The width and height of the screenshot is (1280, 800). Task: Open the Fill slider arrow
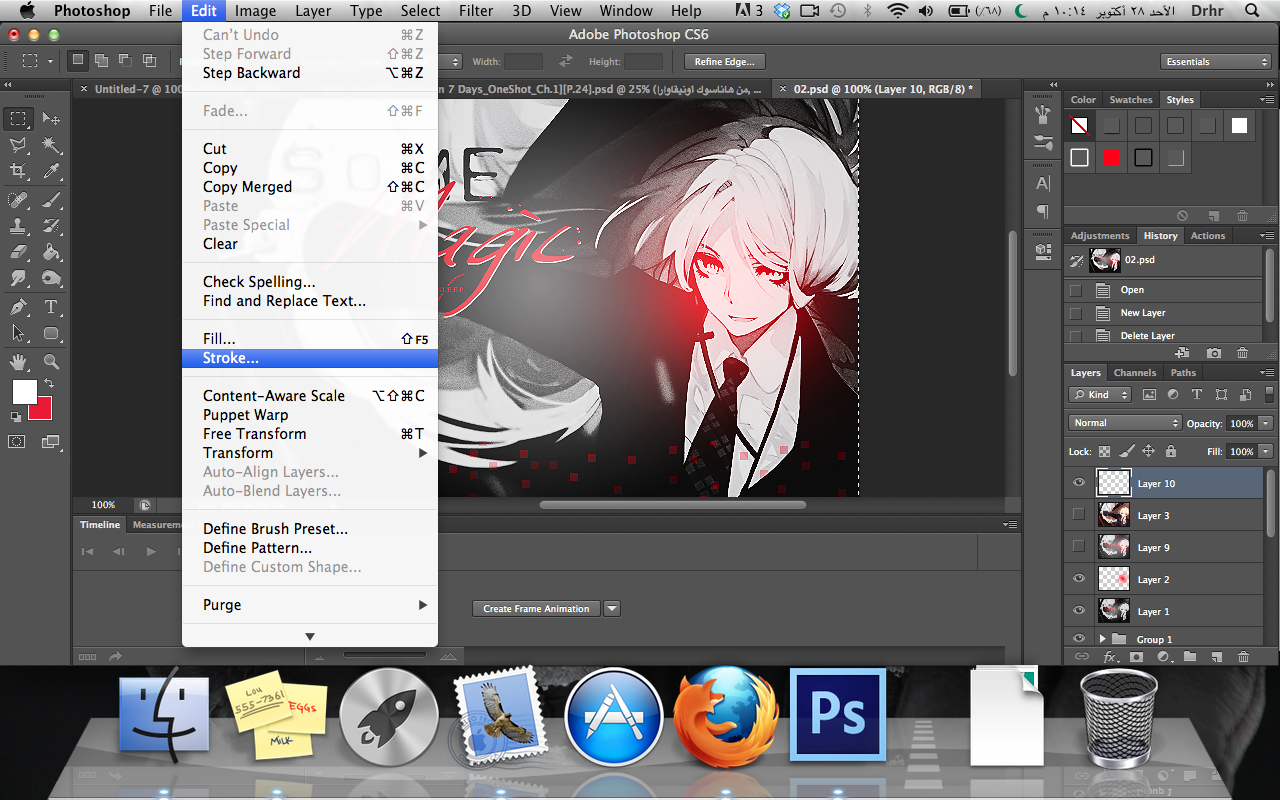[x=1266, y=451]
